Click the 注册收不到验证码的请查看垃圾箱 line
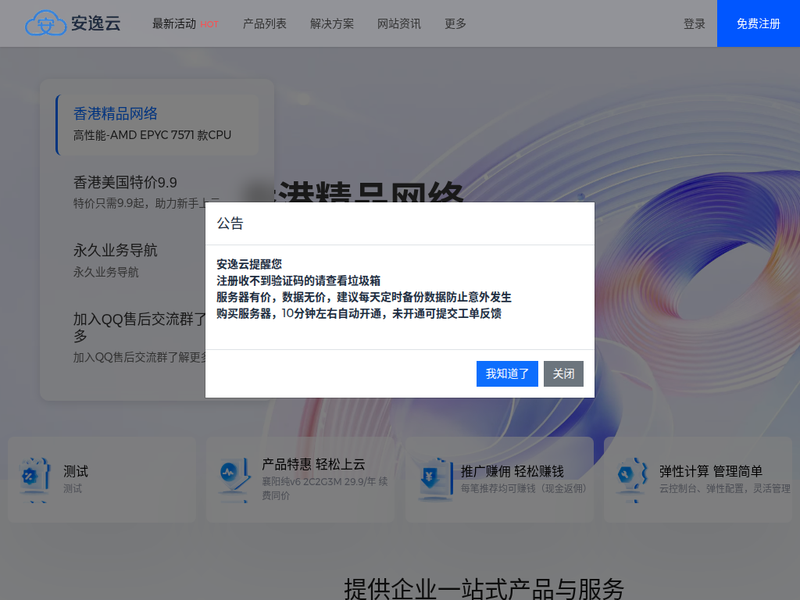The width and height of the screenshot is (800, 600). (298, 281)
